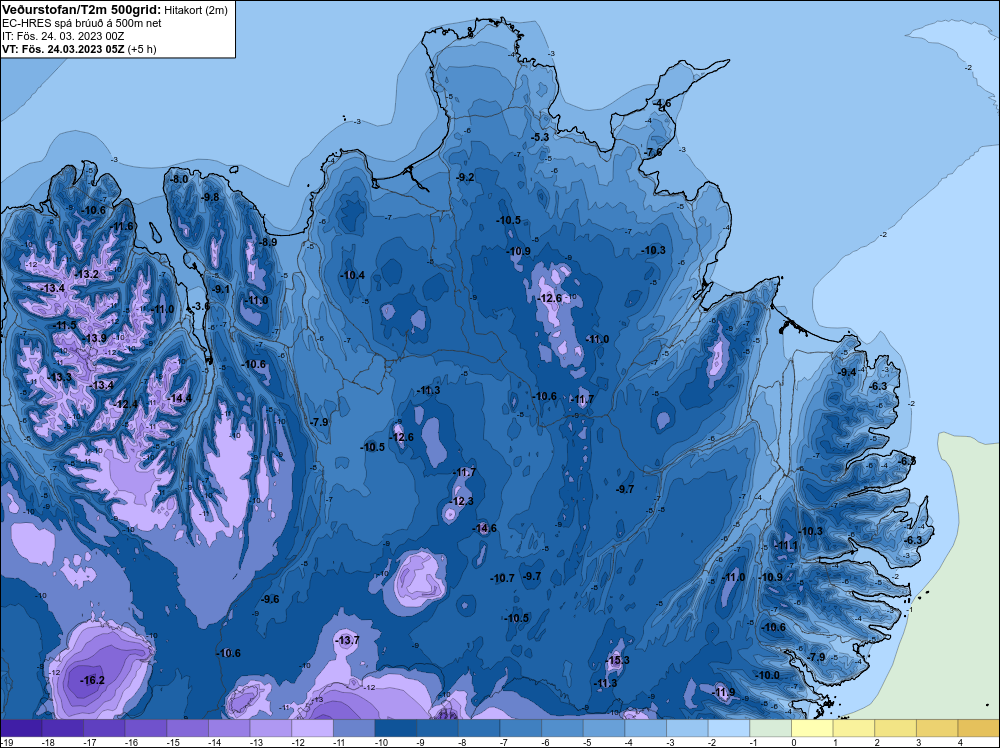The image size is (1000, 748).
Task: Choose the legend swatch labeled -6
Action: (562, 728)
